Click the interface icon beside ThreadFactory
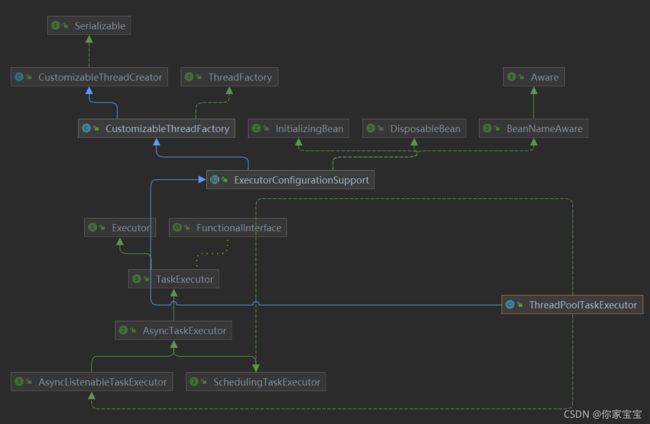650x424 pixels. point(189,77)
